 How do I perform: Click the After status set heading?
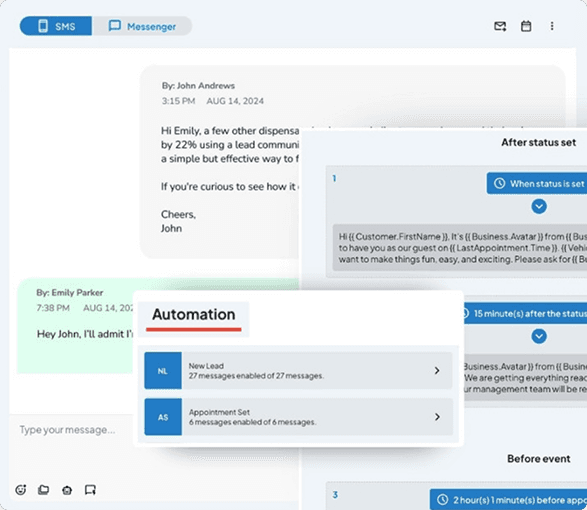coord(538,142)
